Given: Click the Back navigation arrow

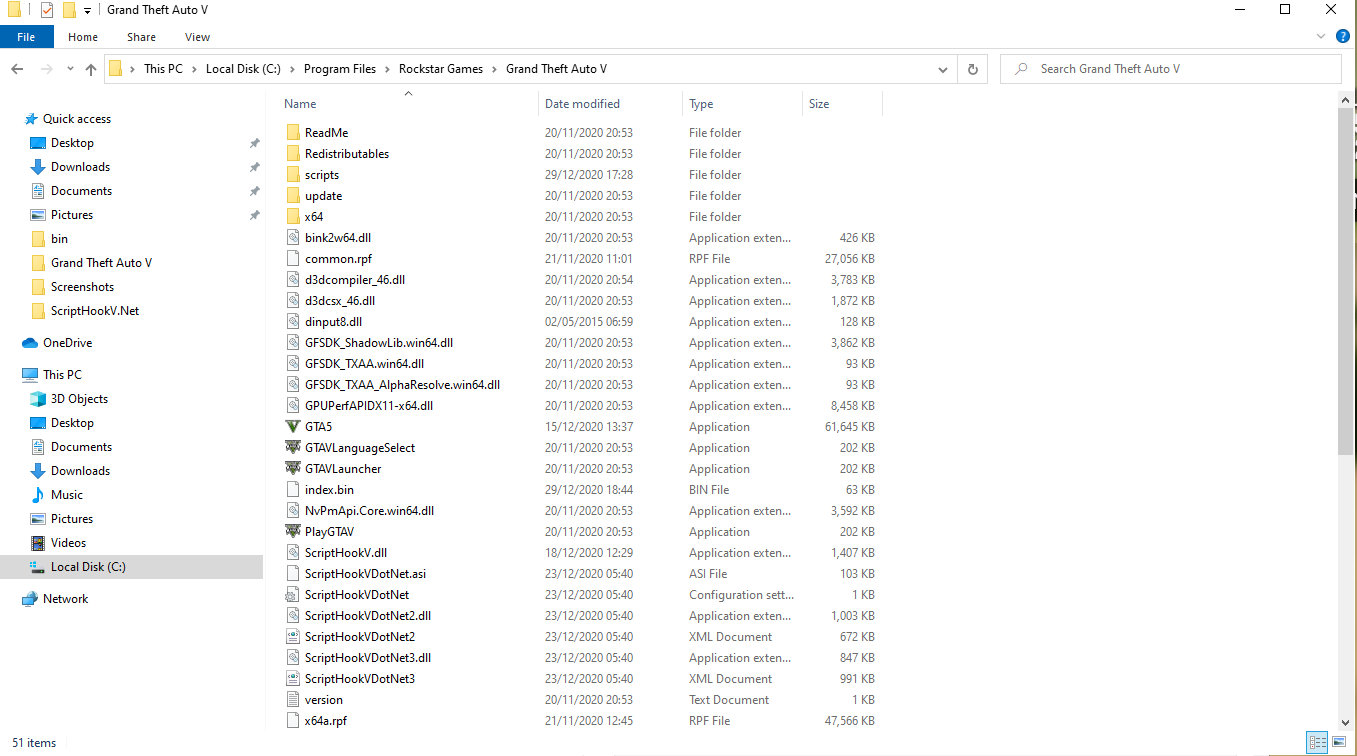Looking at the screenshot, I should point(17,69).
